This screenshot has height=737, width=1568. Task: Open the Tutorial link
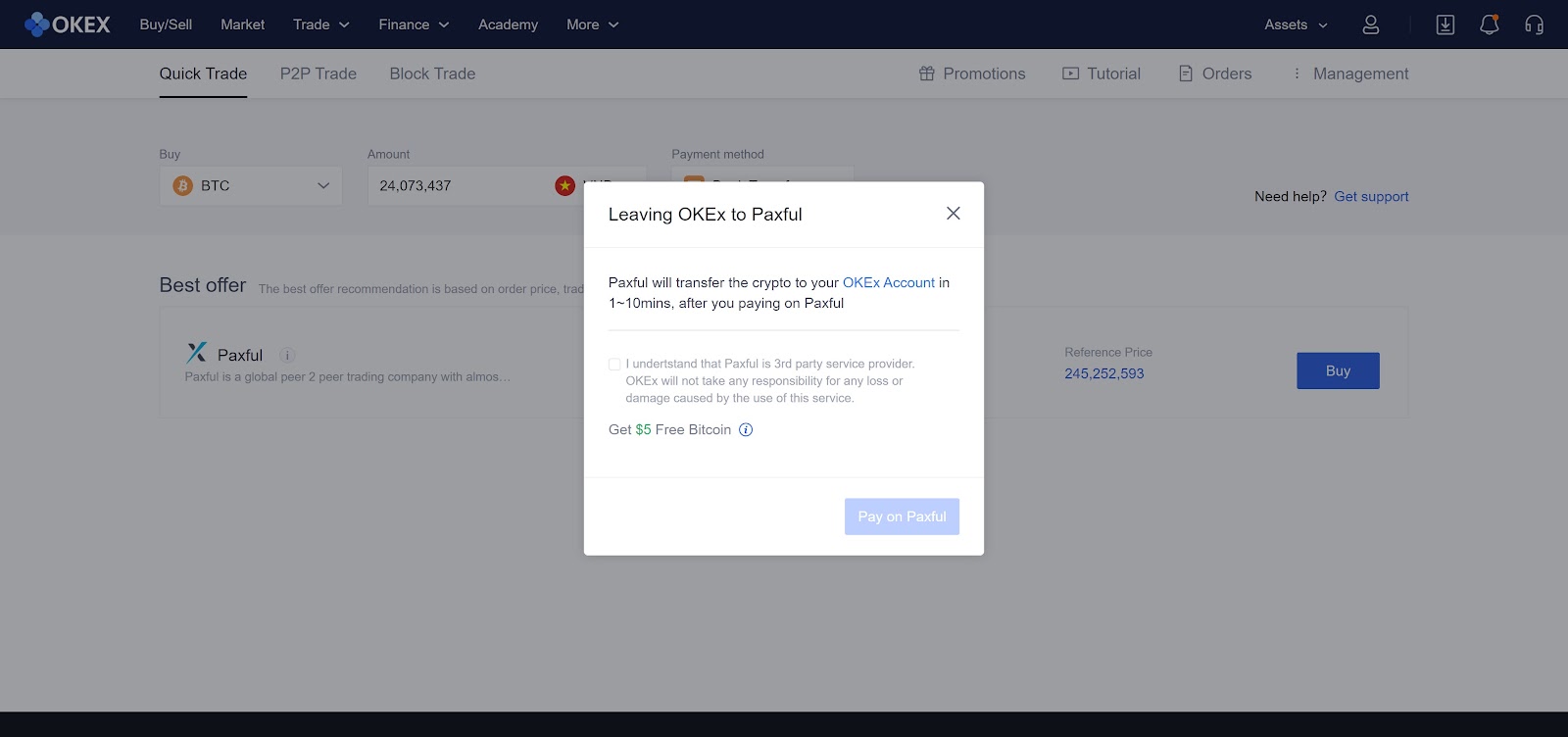[1114, 74]
